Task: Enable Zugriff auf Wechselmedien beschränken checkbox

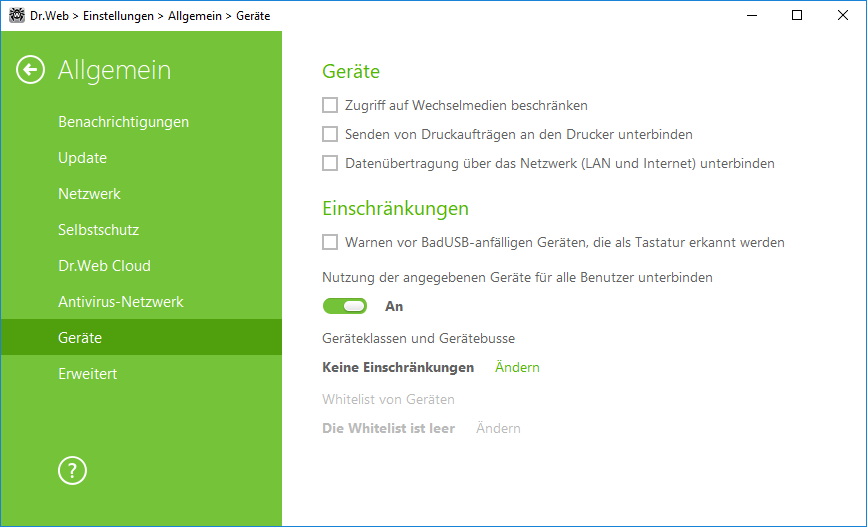Action: [x=330, y=105]
